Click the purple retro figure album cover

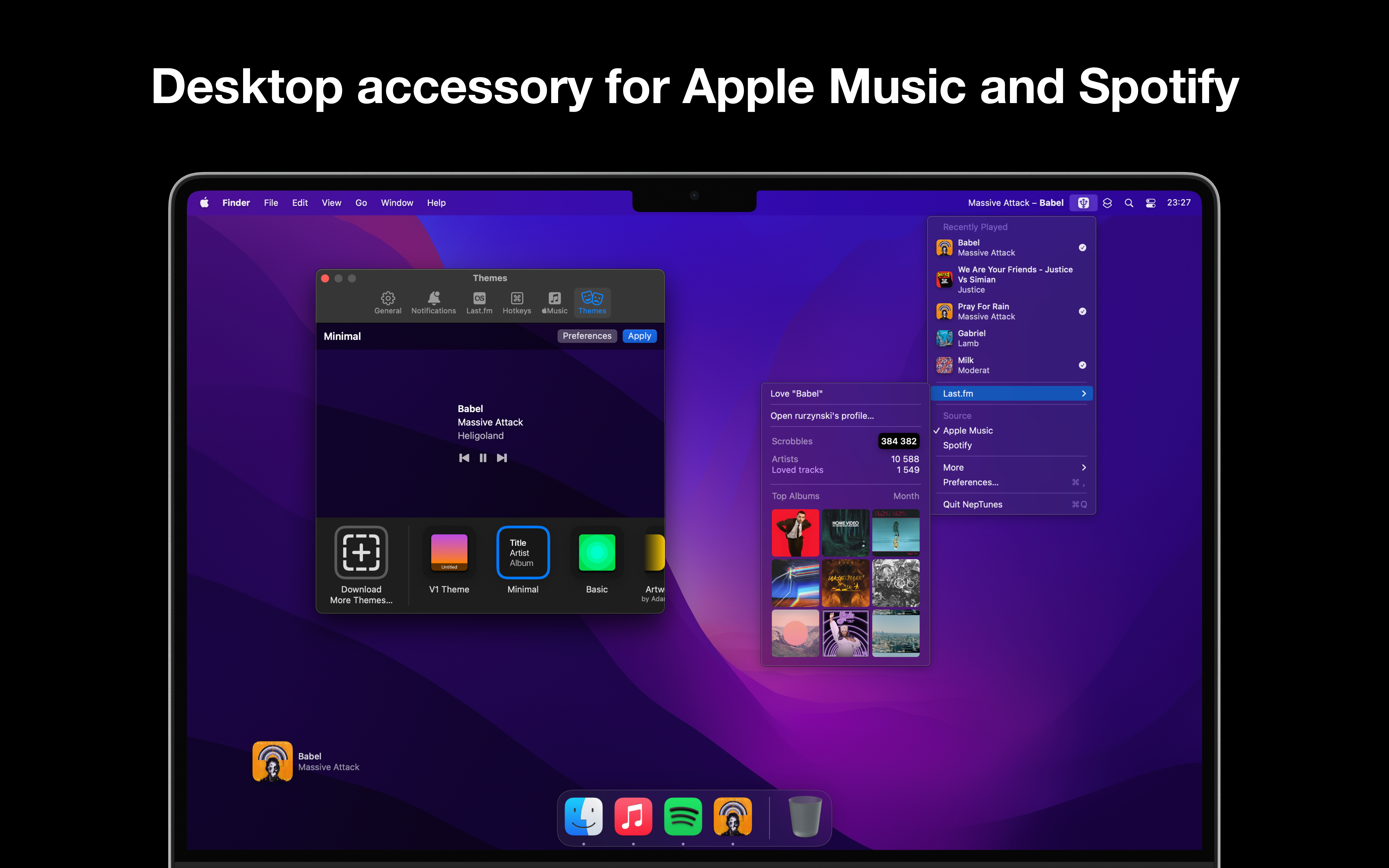click(845, 633)
